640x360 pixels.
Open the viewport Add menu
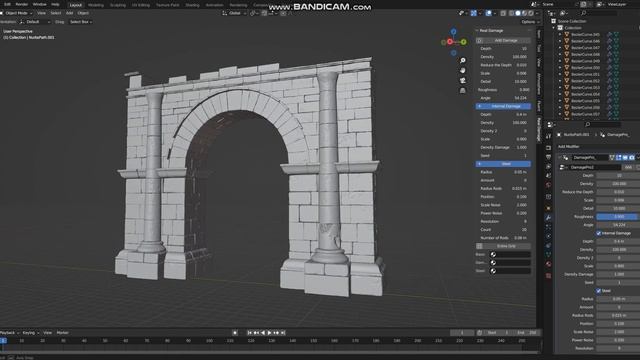pyautogui.click(x=69, y=13)
